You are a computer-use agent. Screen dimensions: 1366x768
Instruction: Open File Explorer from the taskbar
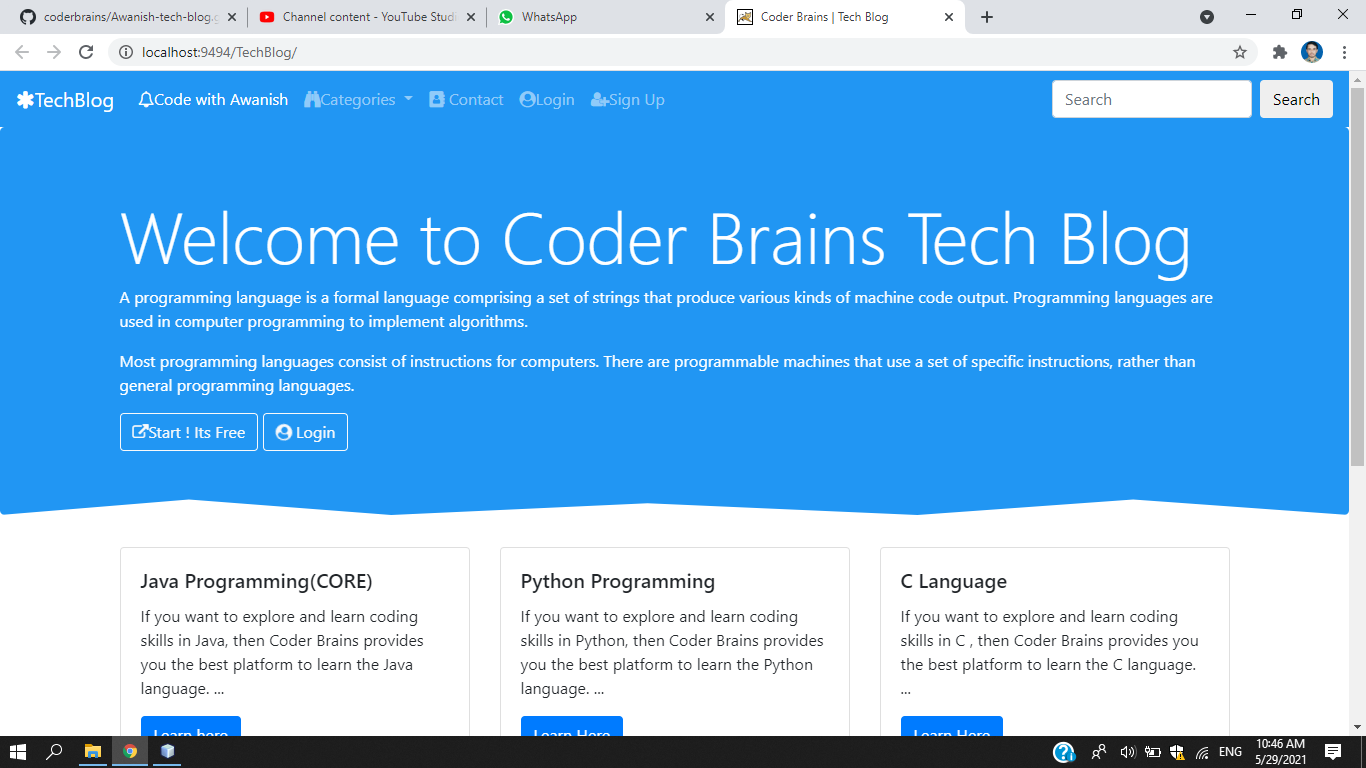tap(92, 751)
